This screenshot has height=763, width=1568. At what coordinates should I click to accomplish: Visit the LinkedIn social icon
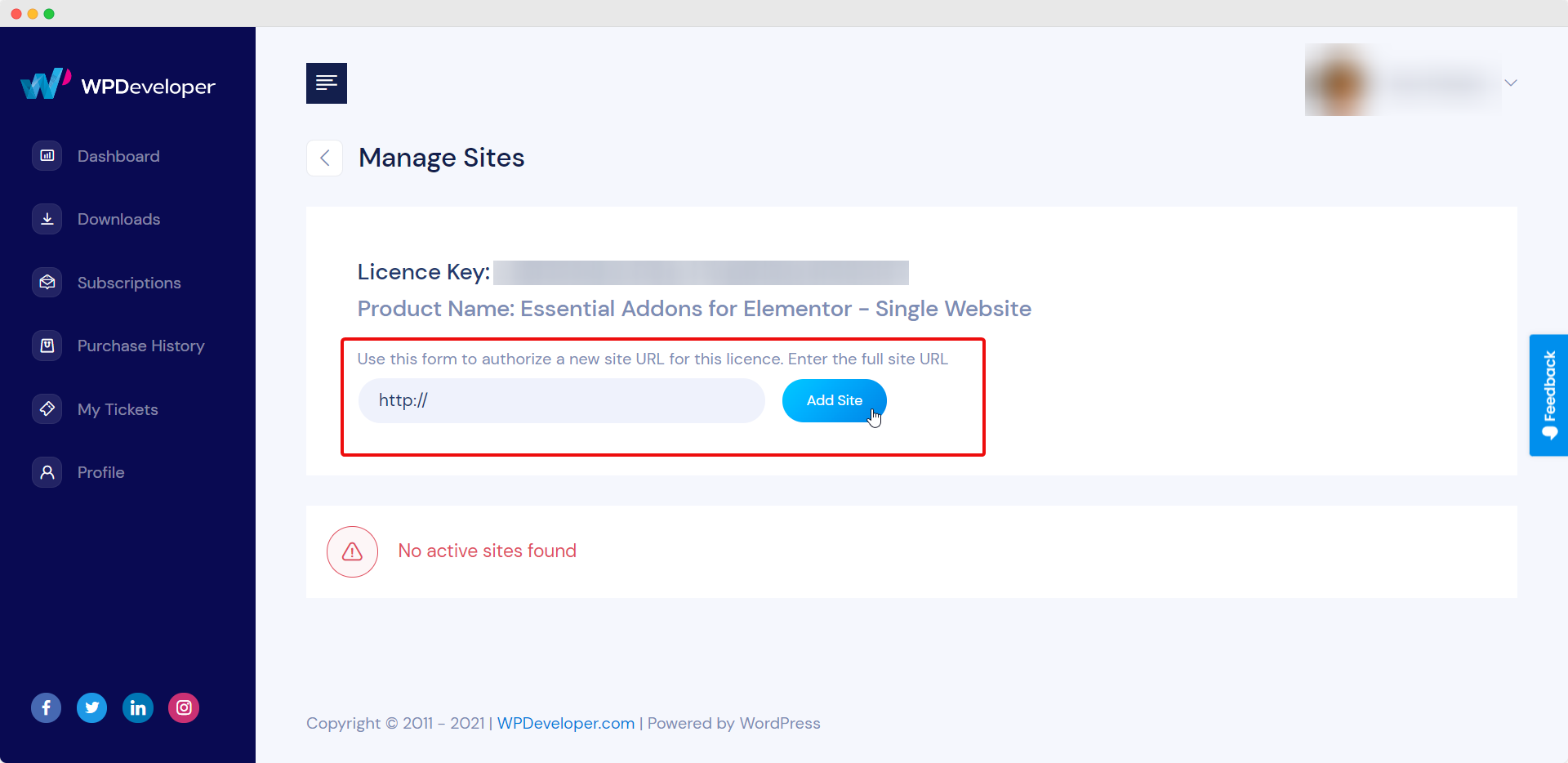138,707
